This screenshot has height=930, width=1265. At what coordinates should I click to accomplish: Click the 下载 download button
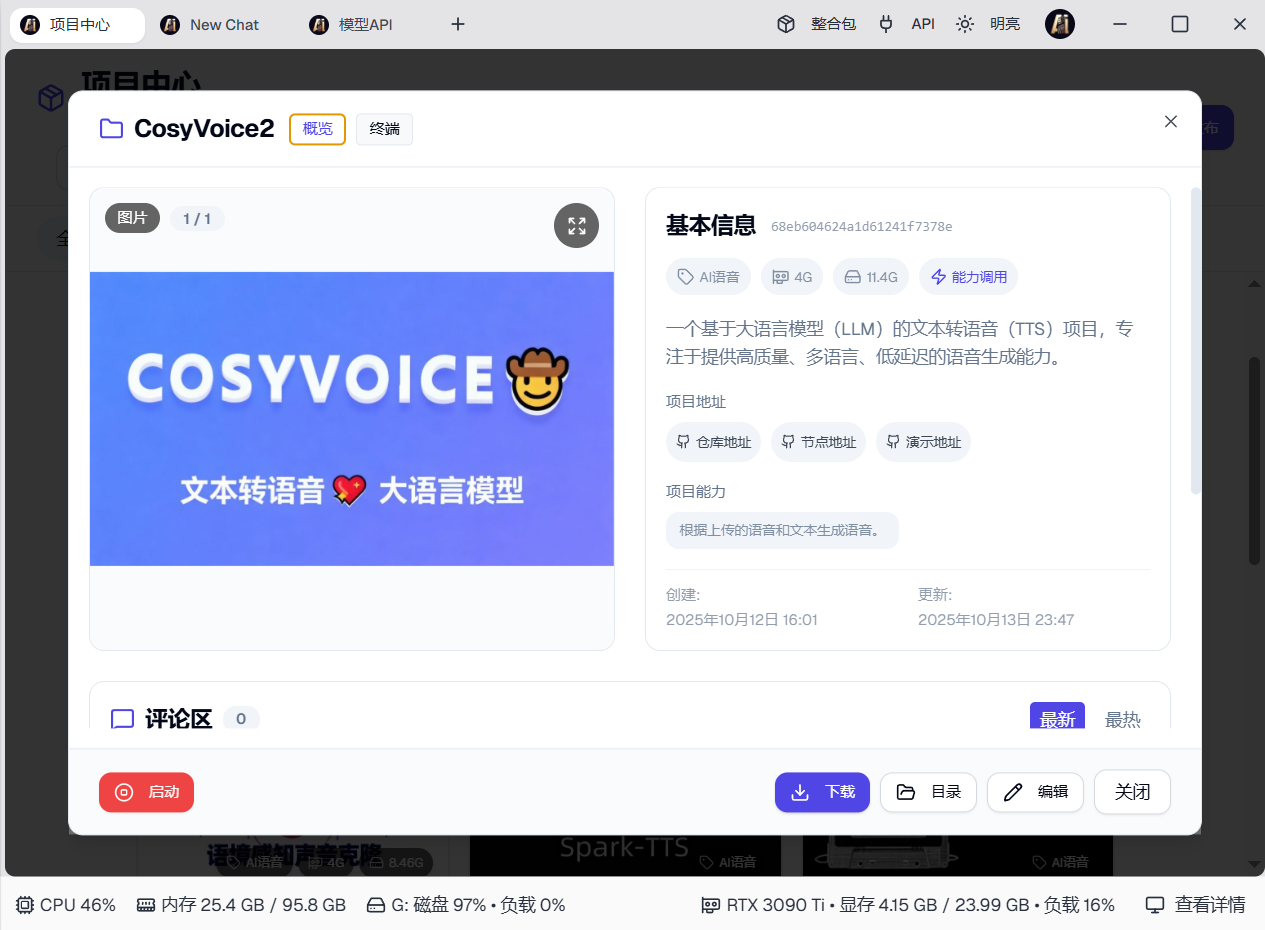(x=822, y=792)
